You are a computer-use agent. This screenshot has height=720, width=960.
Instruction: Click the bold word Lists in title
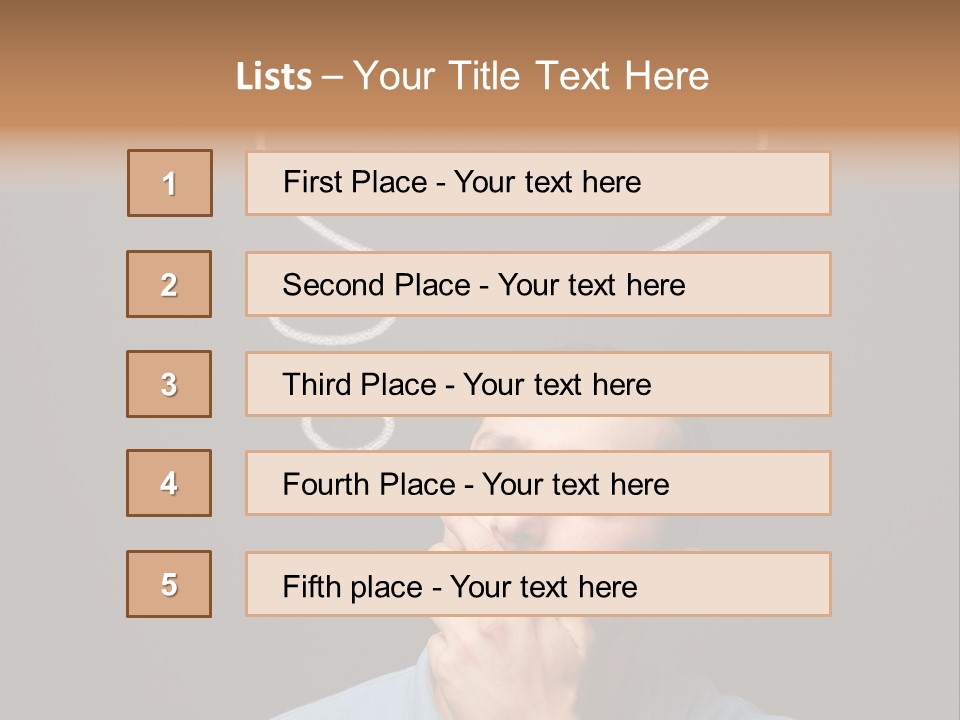click(273, 77)
